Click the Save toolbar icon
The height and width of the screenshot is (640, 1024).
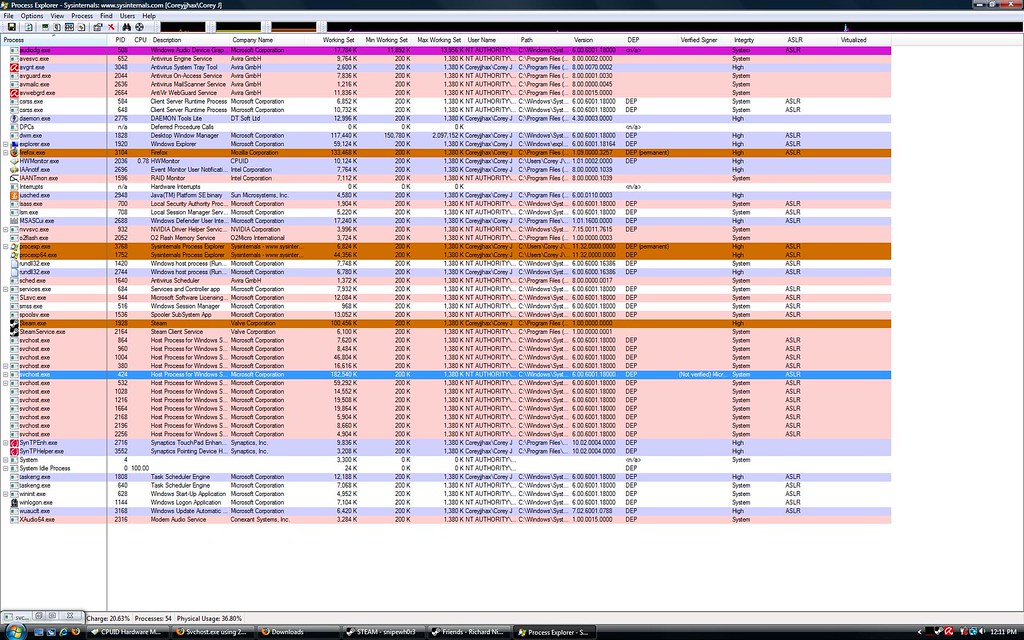11,27
